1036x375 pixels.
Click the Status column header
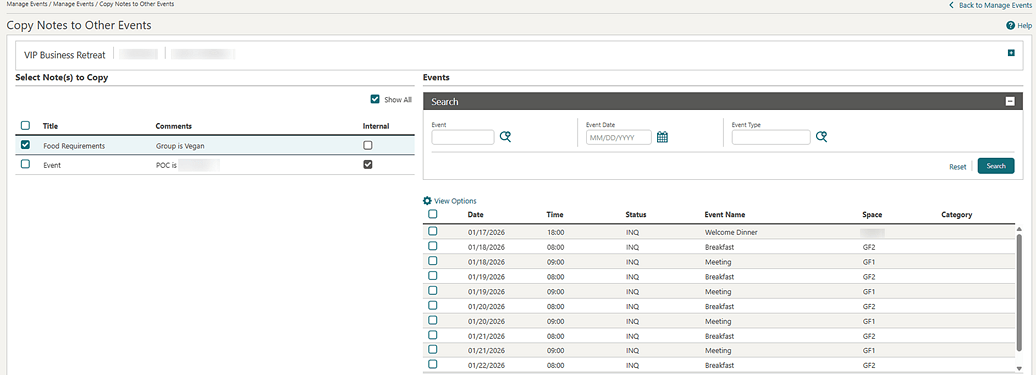636,215
